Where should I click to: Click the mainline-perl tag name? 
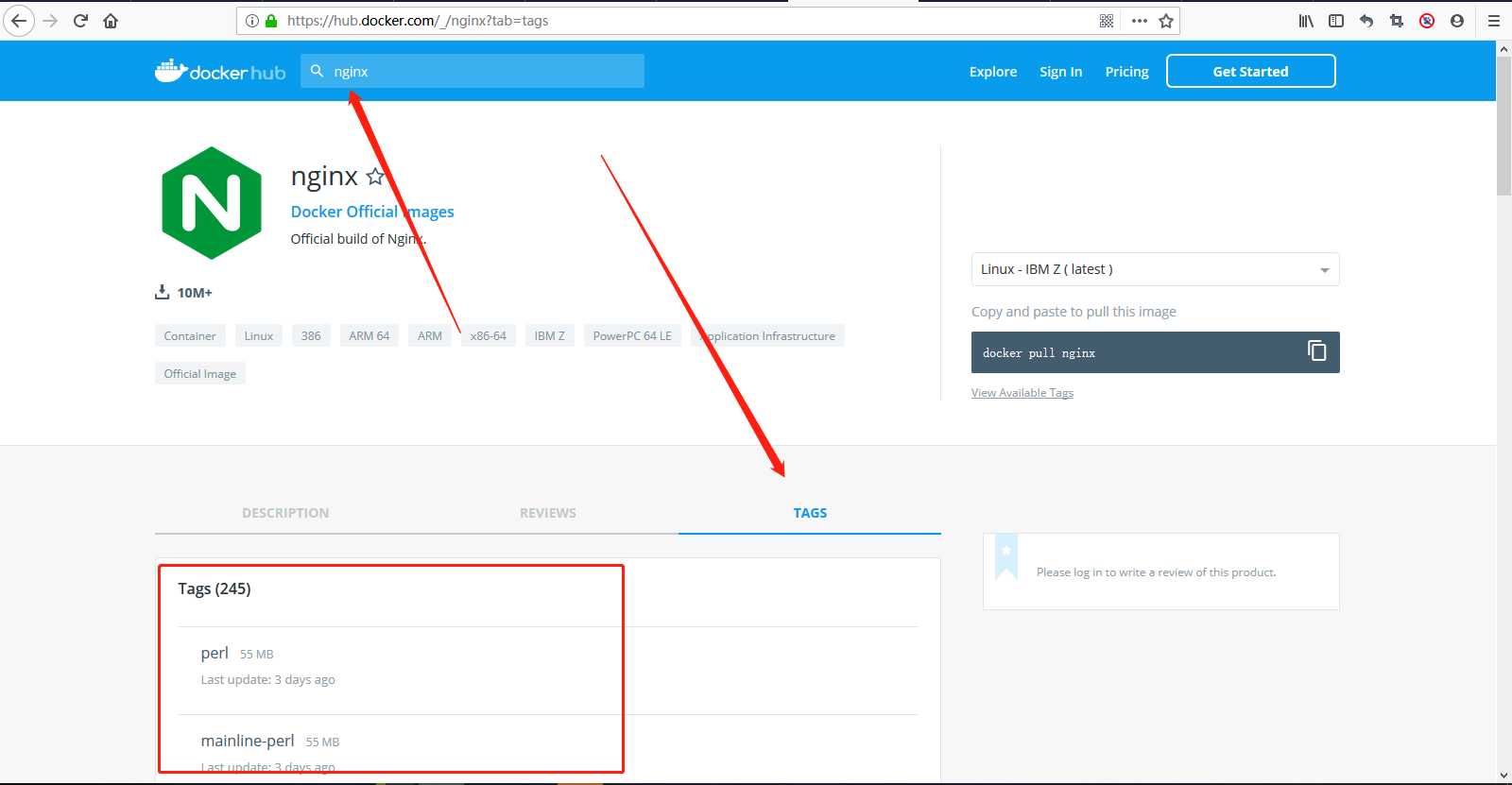248,741
